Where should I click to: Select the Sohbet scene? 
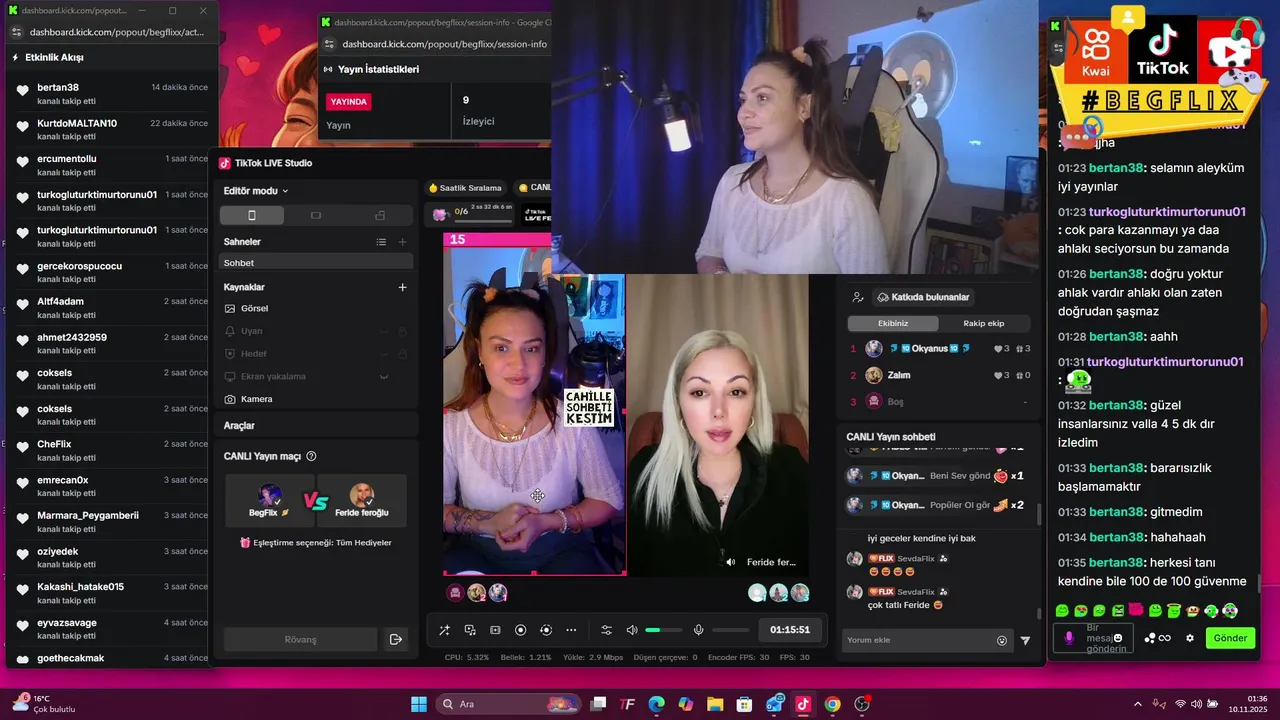click(x=316, y=263)
